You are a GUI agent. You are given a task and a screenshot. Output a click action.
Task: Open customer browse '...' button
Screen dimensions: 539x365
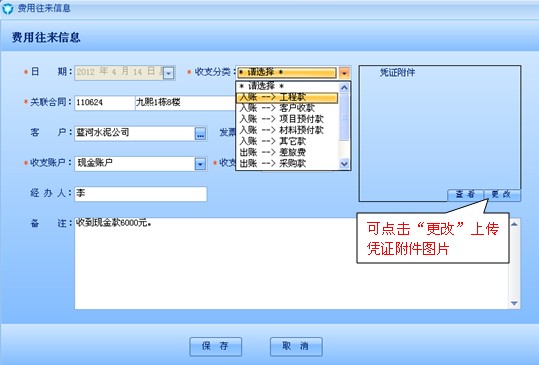[200, 134]
